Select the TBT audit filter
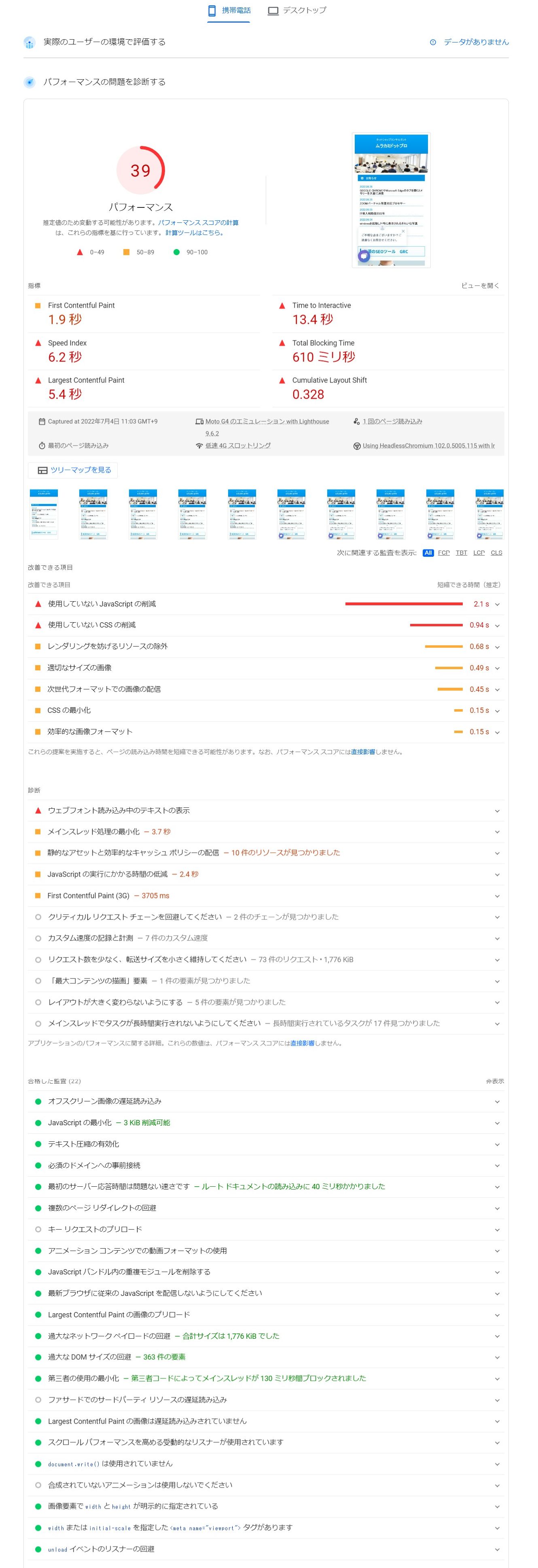 click(x=461, y=553)
